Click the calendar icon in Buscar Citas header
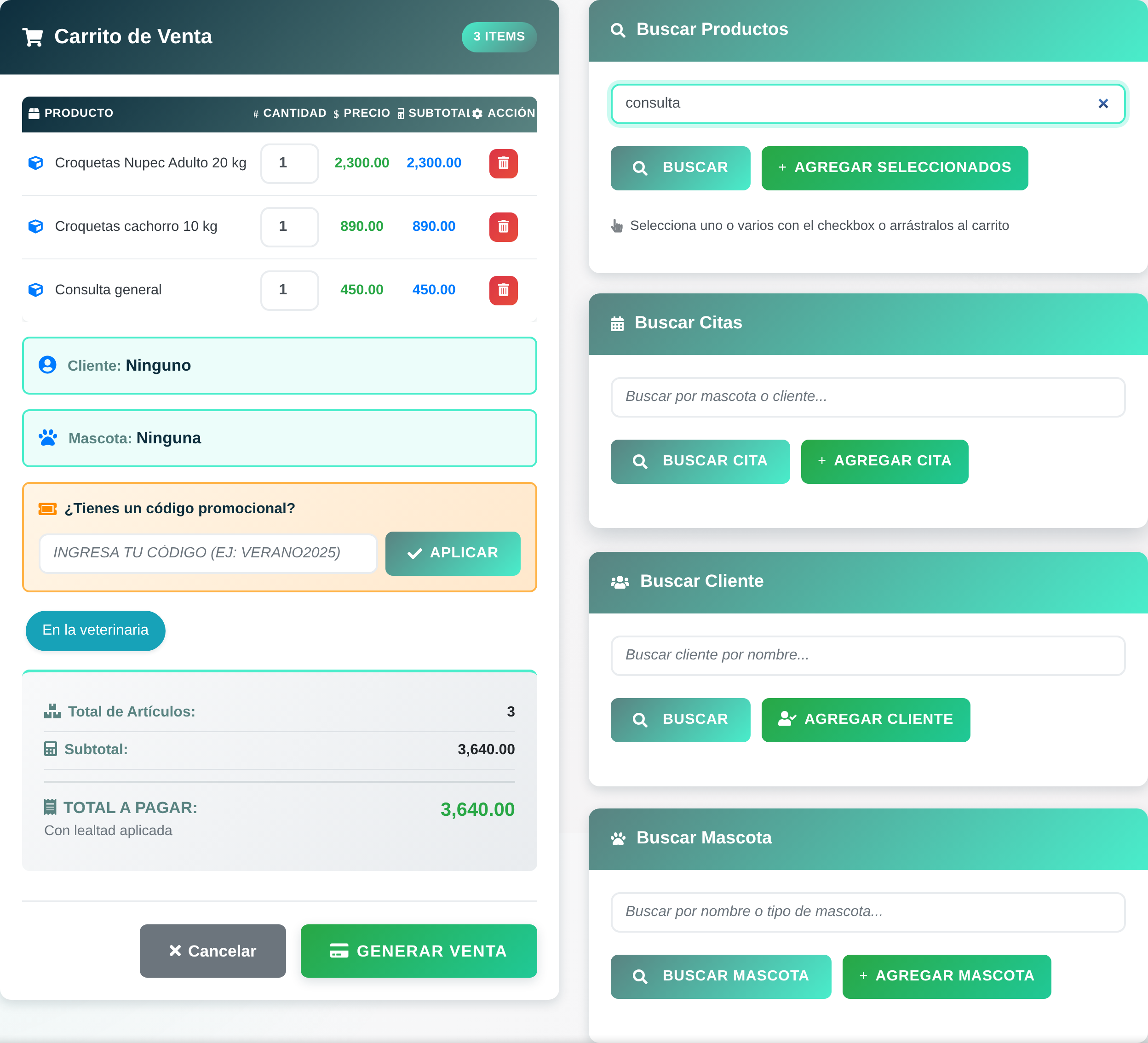1148x1043 pixels. pos(617,323)
